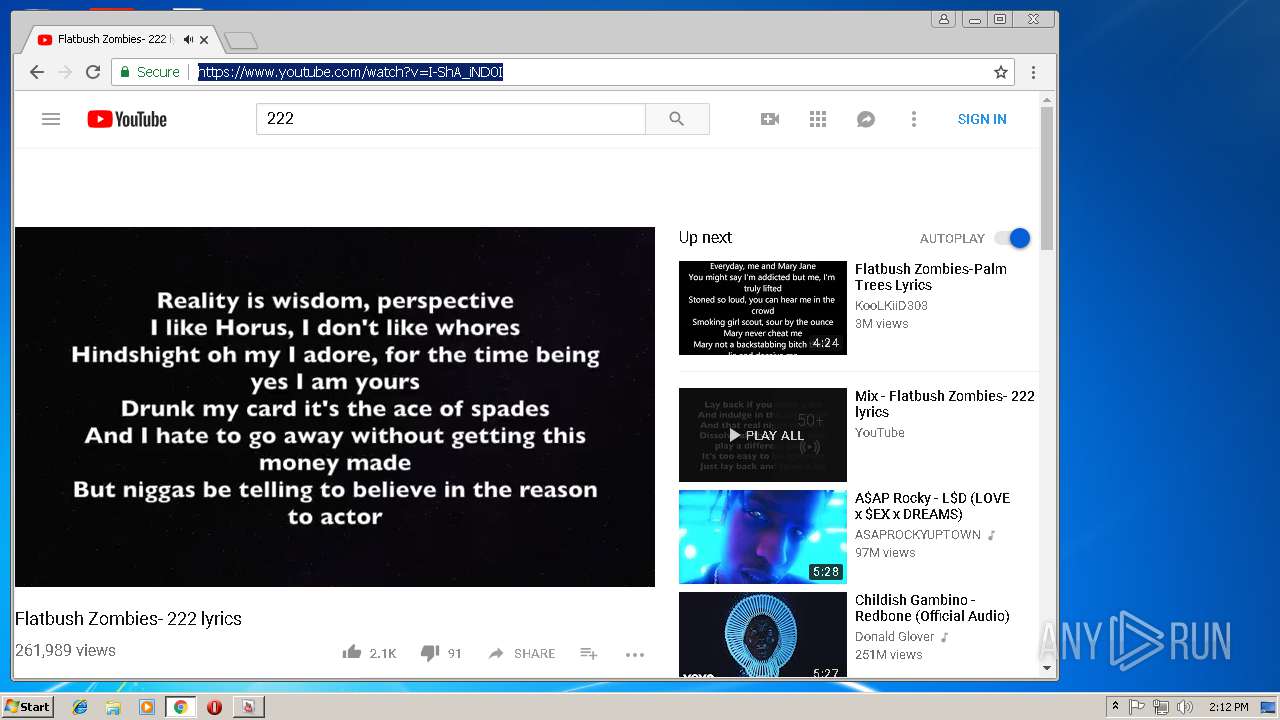Open more actions ellipsis under video
This screenshot has height=720, width=1280.
click(x=635, y=654)
